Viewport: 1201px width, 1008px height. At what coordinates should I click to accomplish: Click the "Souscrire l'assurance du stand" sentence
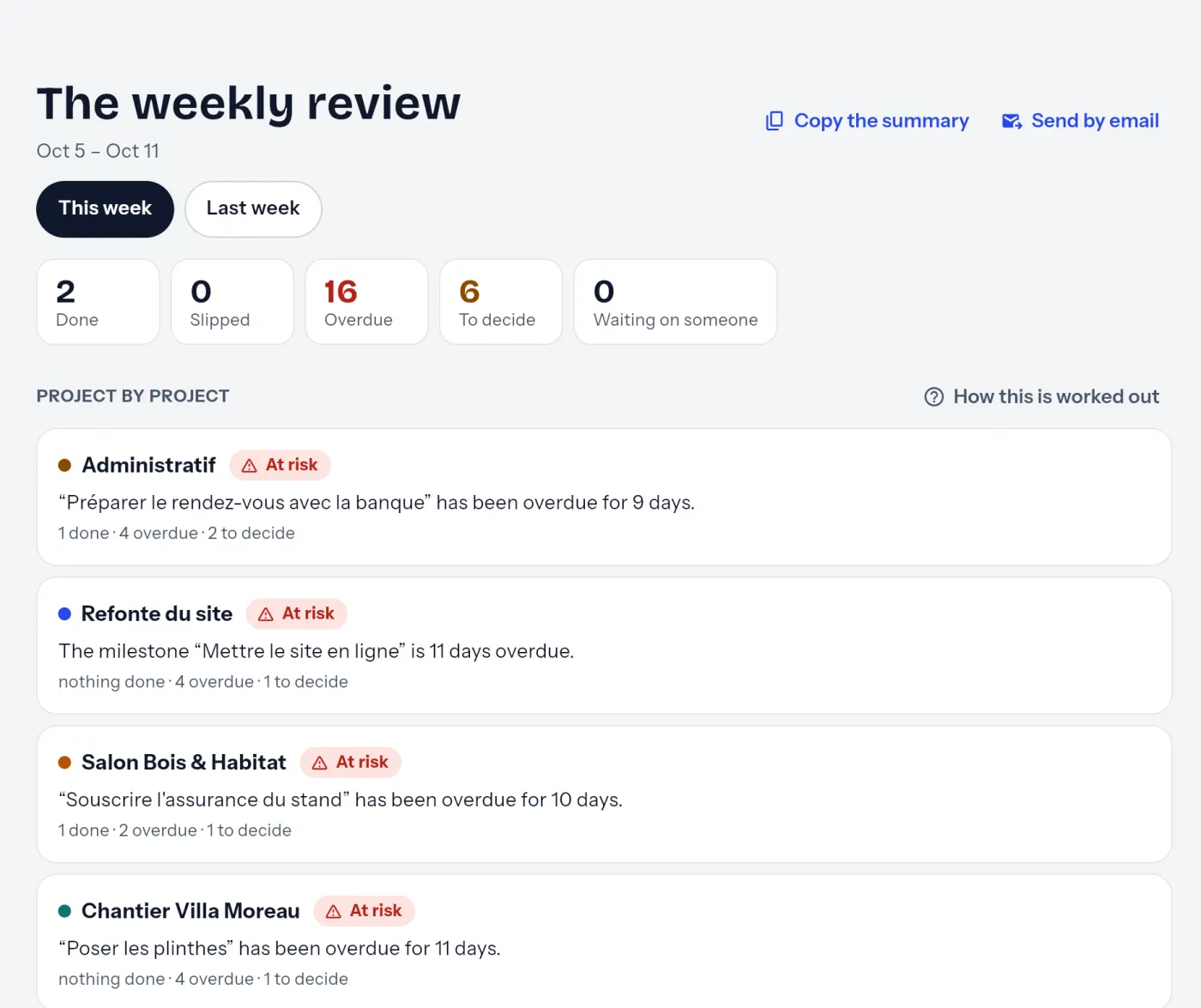[341, 800]
